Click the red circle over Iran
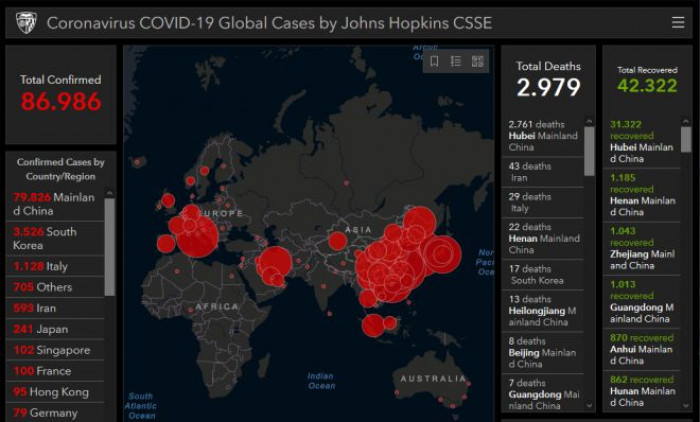This screenshot has height=422, width=700. (275, 263)
